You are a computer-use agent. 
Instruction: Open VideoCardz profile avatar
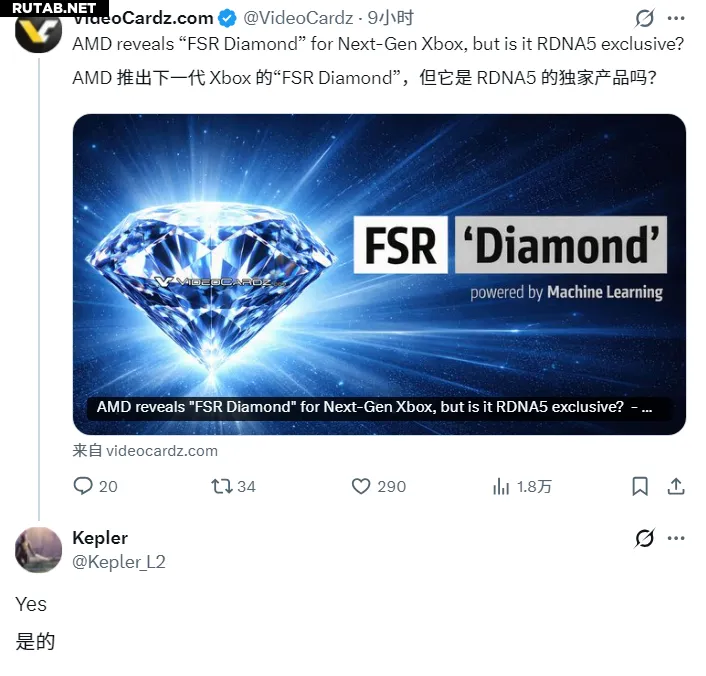click(38, 30)
